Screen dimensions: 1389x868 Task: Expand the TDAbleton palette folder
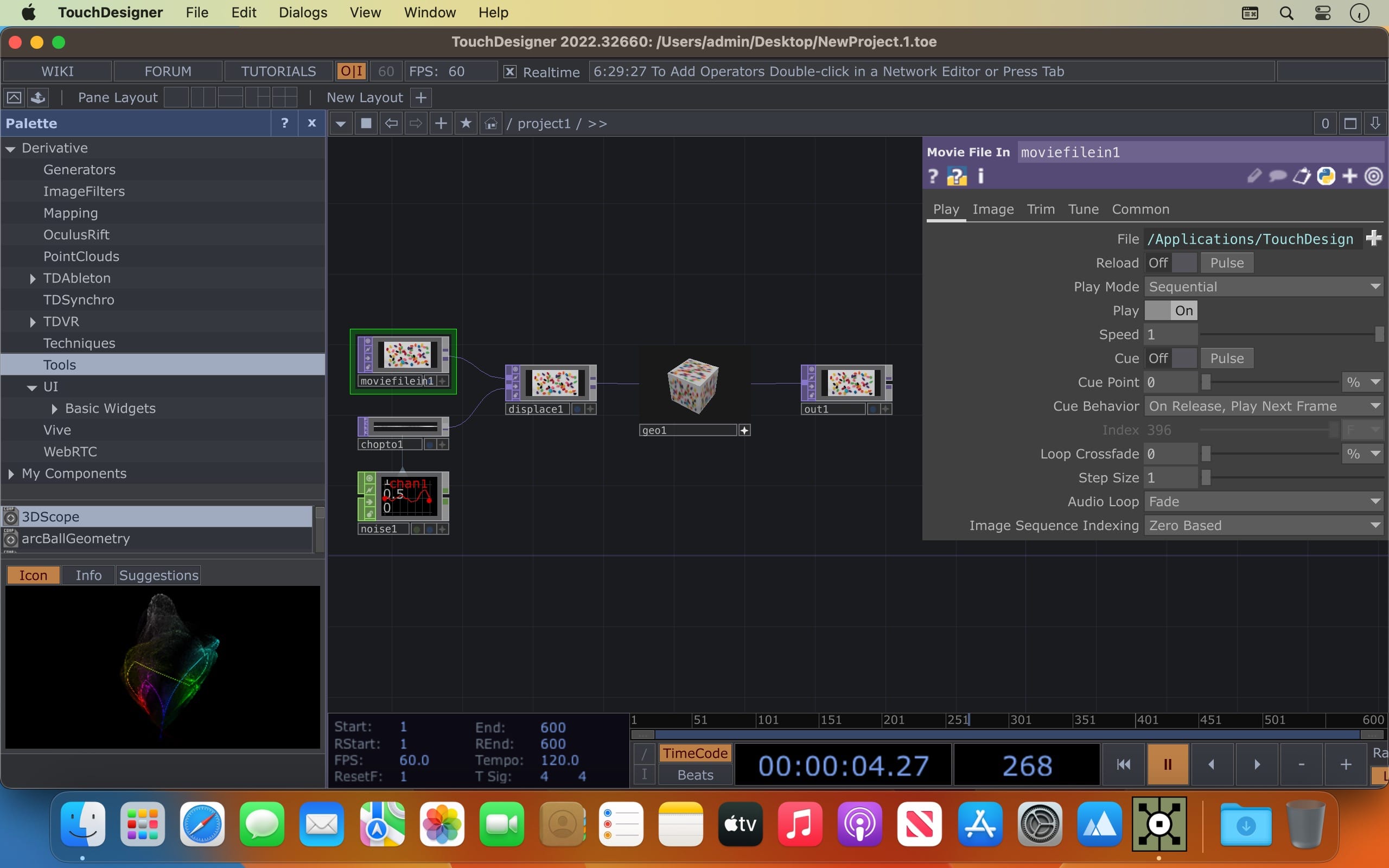[x=33, y=278]
